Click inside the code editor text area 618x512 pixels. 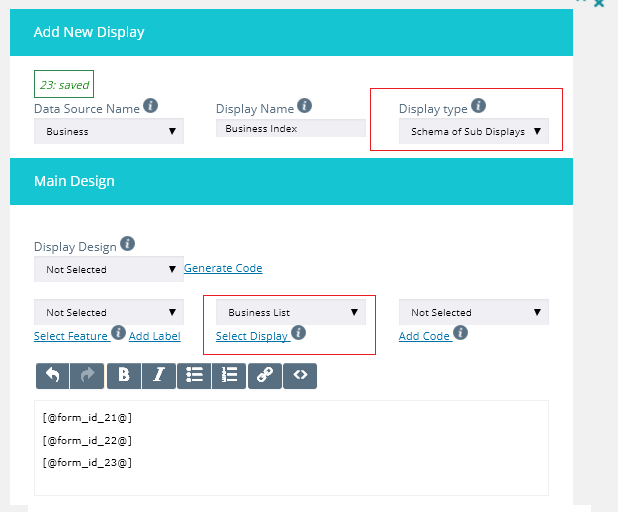pos(291,448)
